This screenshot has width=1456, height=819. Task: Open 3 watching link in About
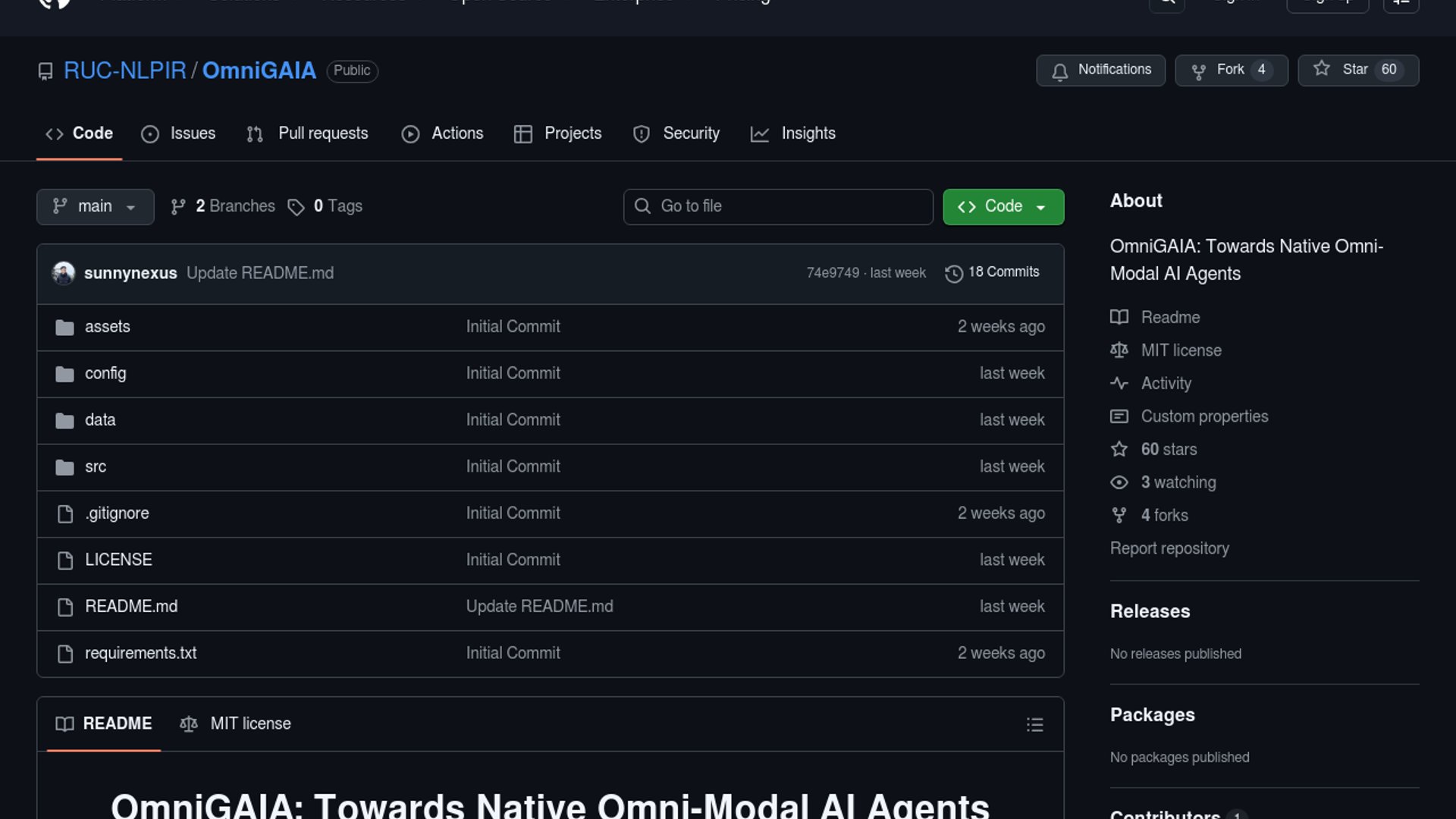pos(1178,482)
